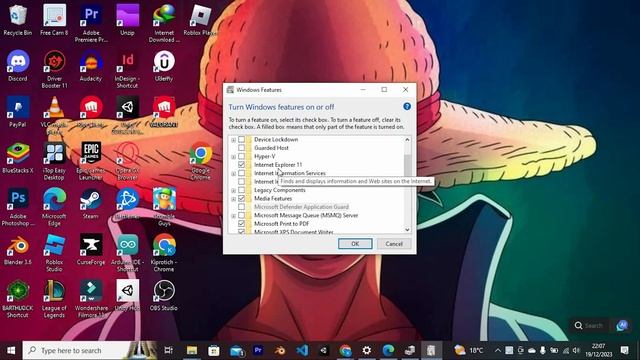This screenshot has width=640, height=360.
Task: Launch Internet Download Manager shortcut
Action: pos(164,24)
